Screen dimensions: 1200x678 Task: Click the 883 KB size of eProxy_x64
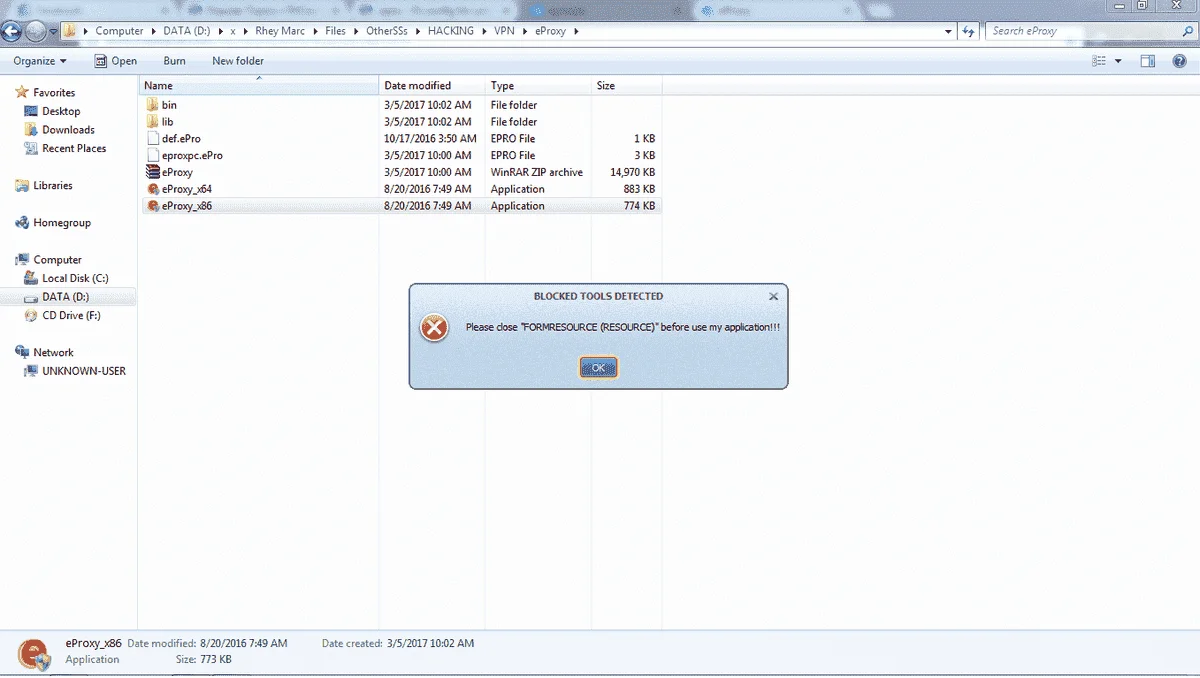click(638, 189)
